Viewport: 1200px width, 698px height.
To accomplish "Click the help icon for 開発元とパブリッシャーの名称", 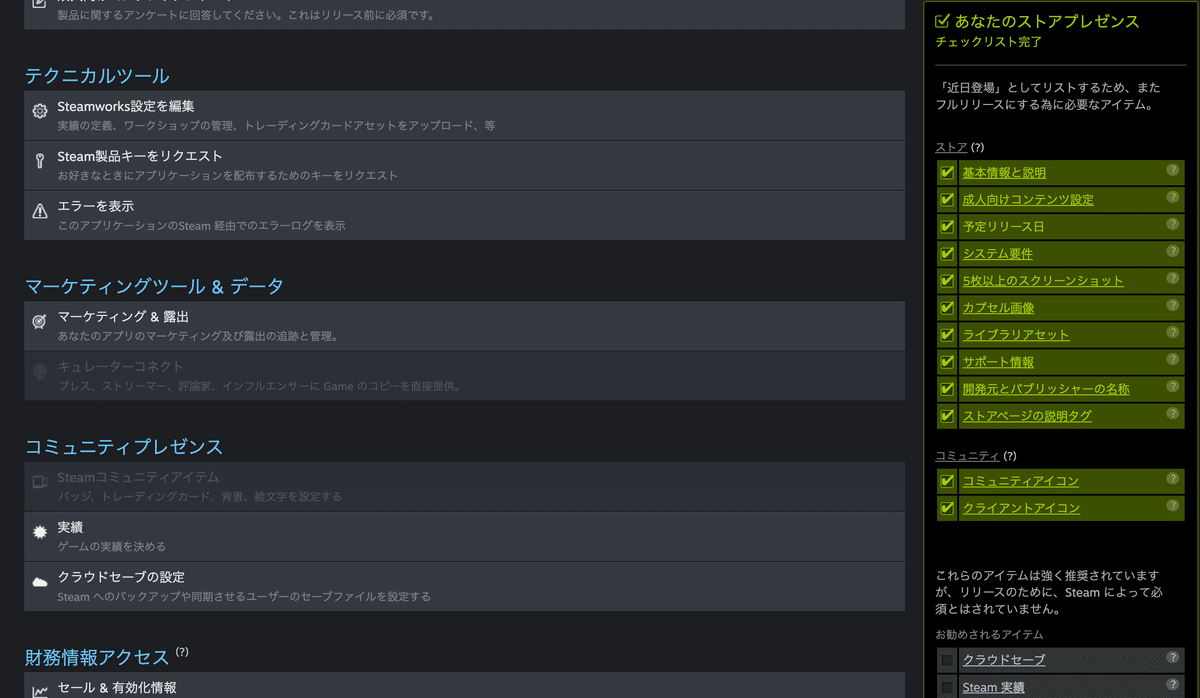I will pyautogui.click(x=1172, y=386).
